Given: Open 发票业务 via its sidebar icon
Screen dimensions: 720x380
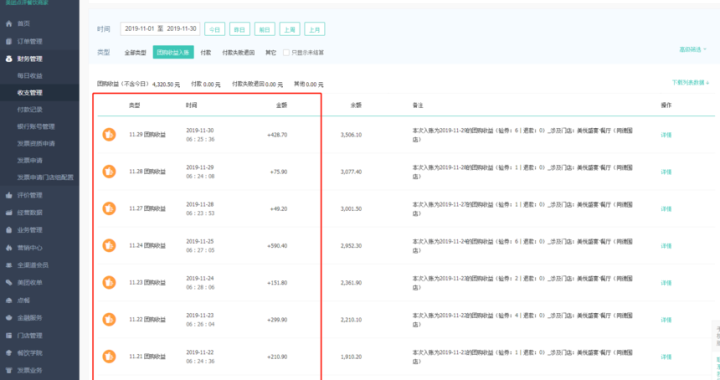Looking at the screenshot, I should click(9, 370).
